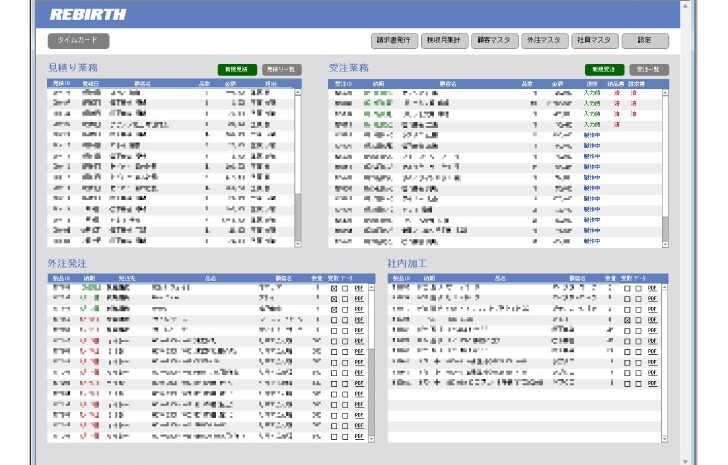
Task: Open the 設定 settings button
Action: (x=645, y=41)
